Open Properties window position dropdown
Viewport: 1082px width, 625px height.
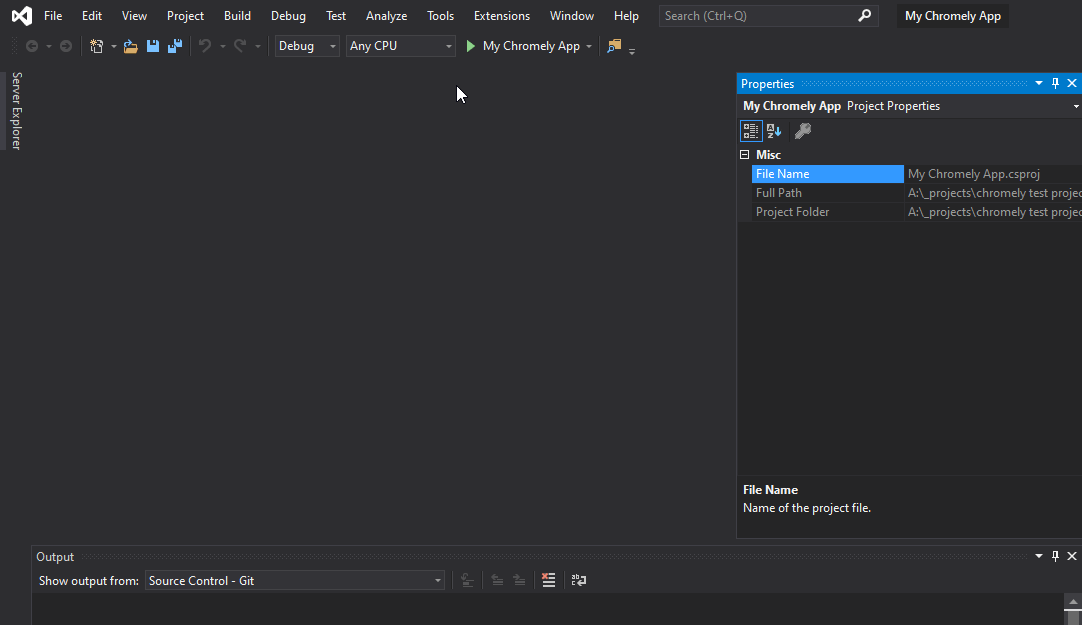click(1039, 83)
